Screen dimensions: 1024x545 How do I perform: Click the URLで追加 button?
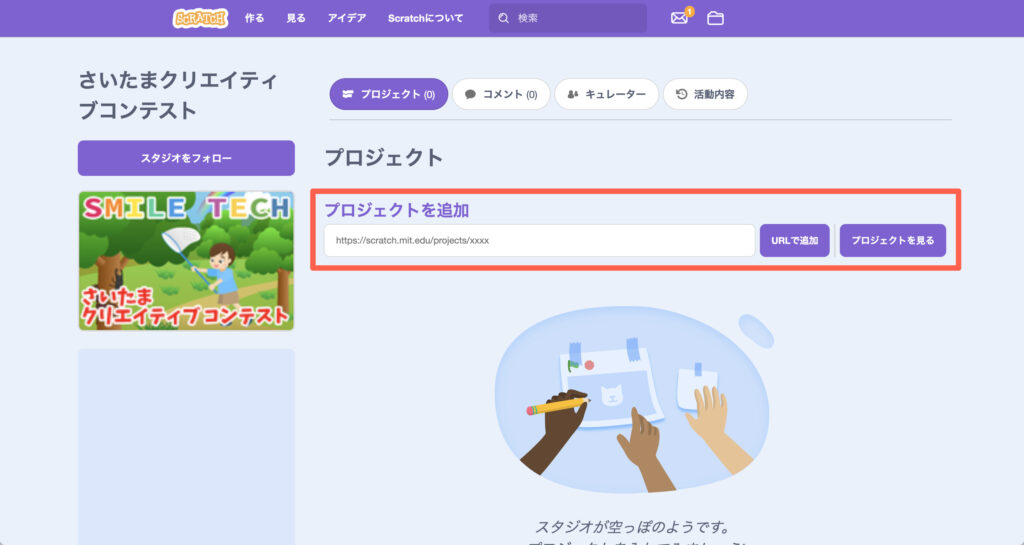(795, 240)
